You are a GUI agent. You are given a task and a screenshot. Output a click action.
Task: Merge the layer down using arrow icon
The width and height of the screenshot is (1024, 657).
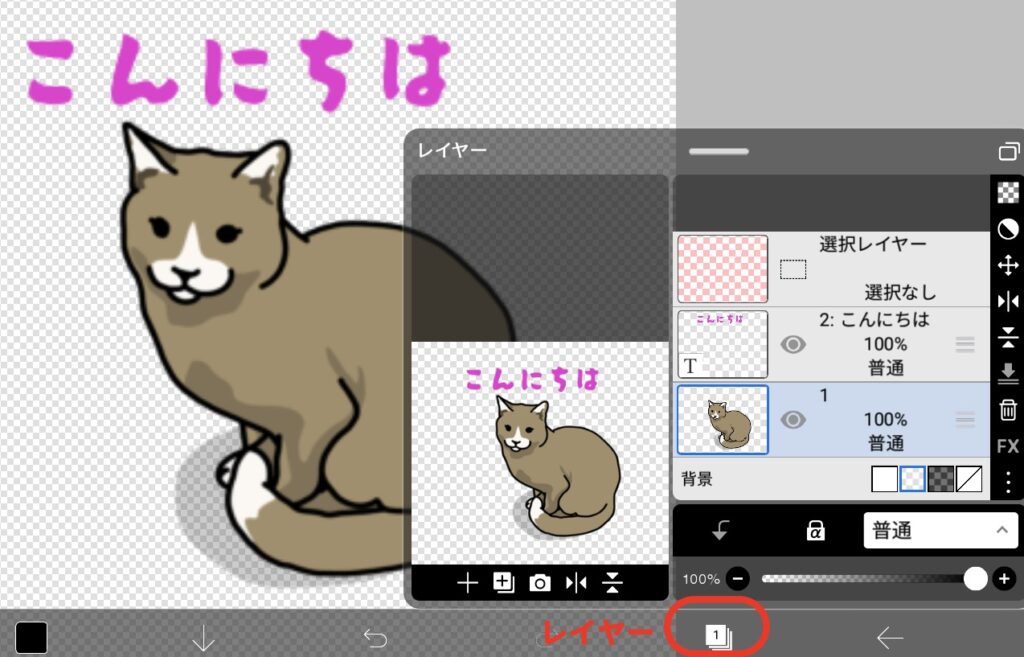[1008, 375]
